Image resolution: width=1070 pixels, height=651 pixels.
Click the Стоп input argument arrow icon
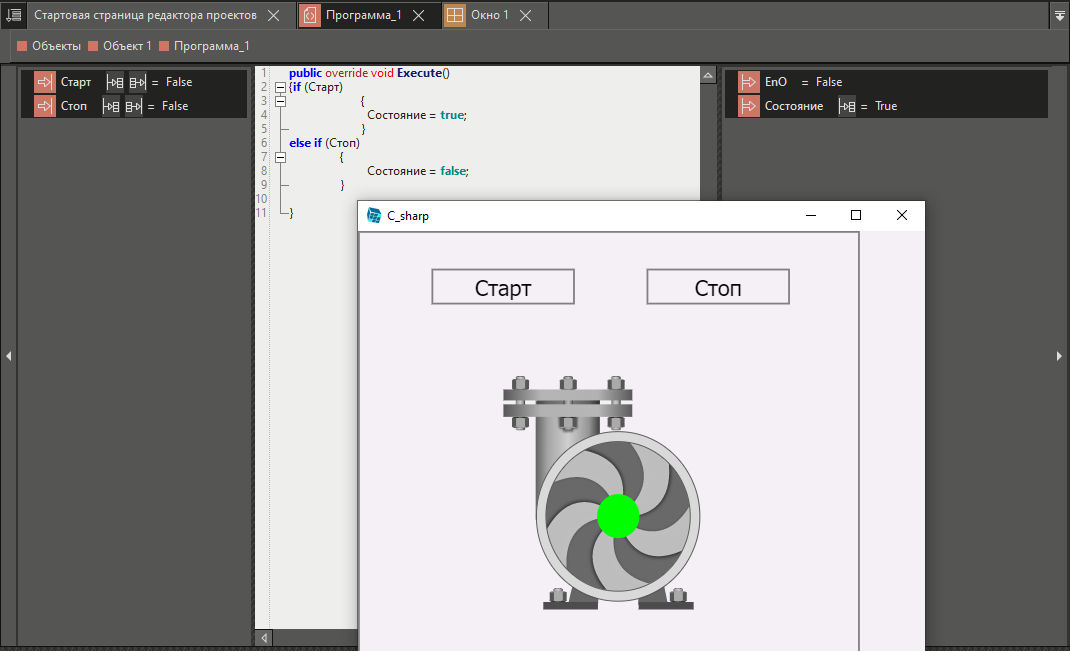point(44,106)
